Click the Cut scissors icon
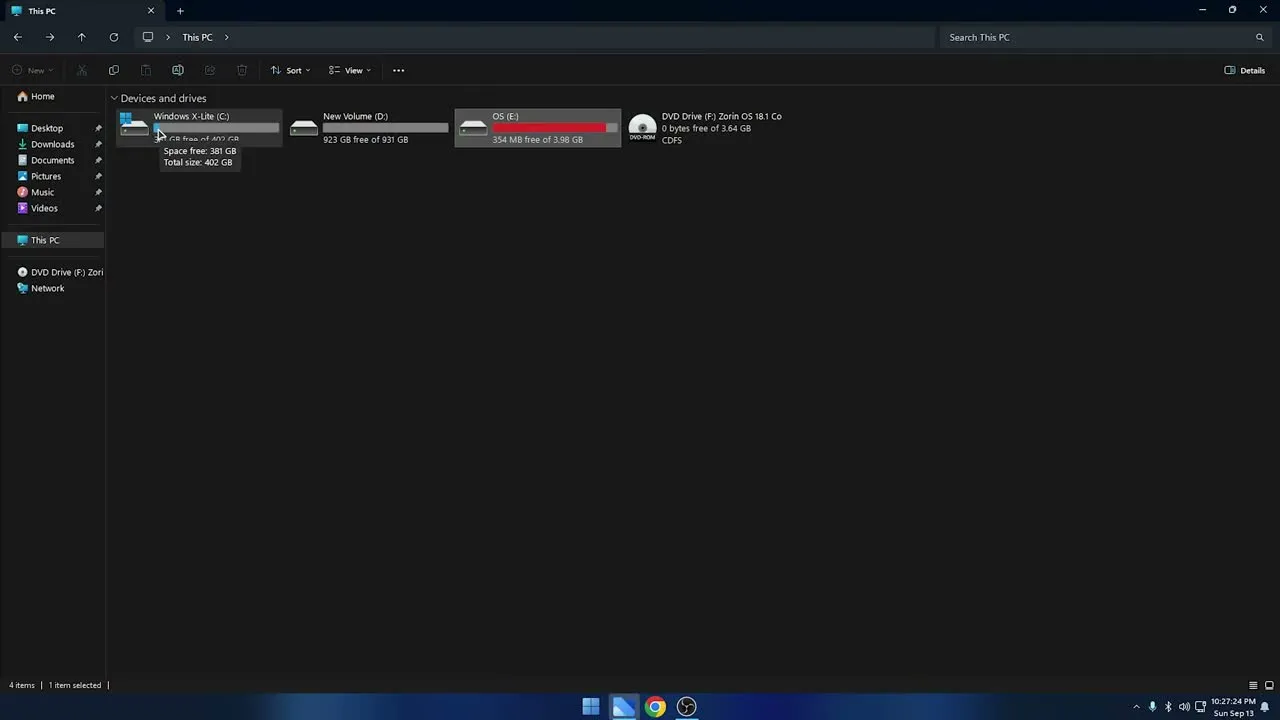The width and height of the screenshot is (1280, 720). [82, 70]
